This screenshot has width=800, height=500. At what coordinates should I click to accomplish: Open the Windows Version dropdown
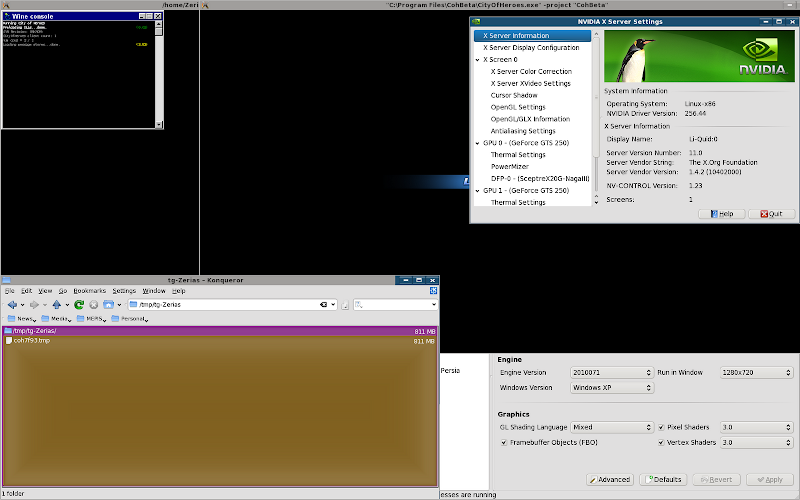[x=611, y=387]
